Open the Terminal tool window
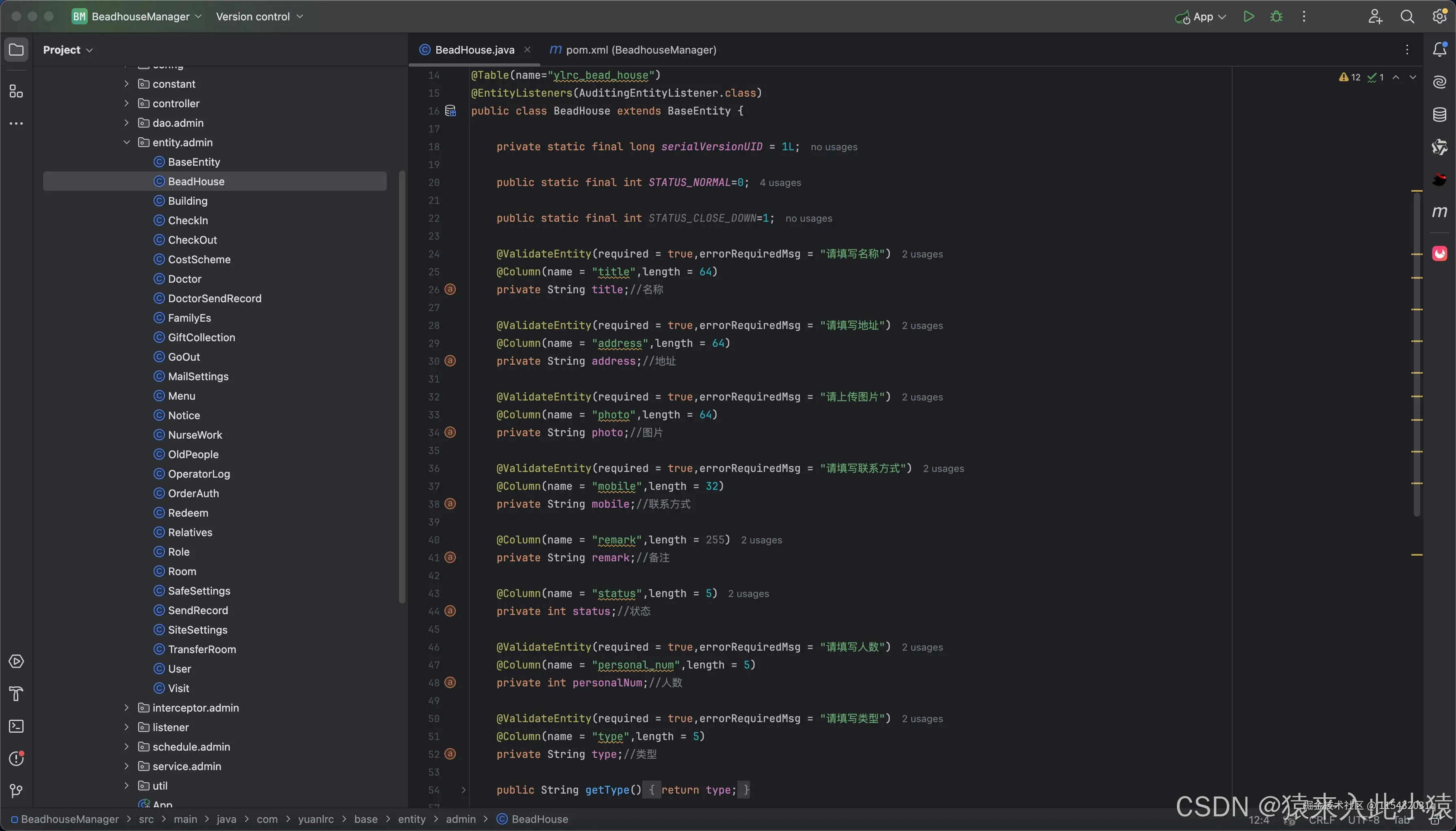1456x831 pixels. tap(16, 727)
